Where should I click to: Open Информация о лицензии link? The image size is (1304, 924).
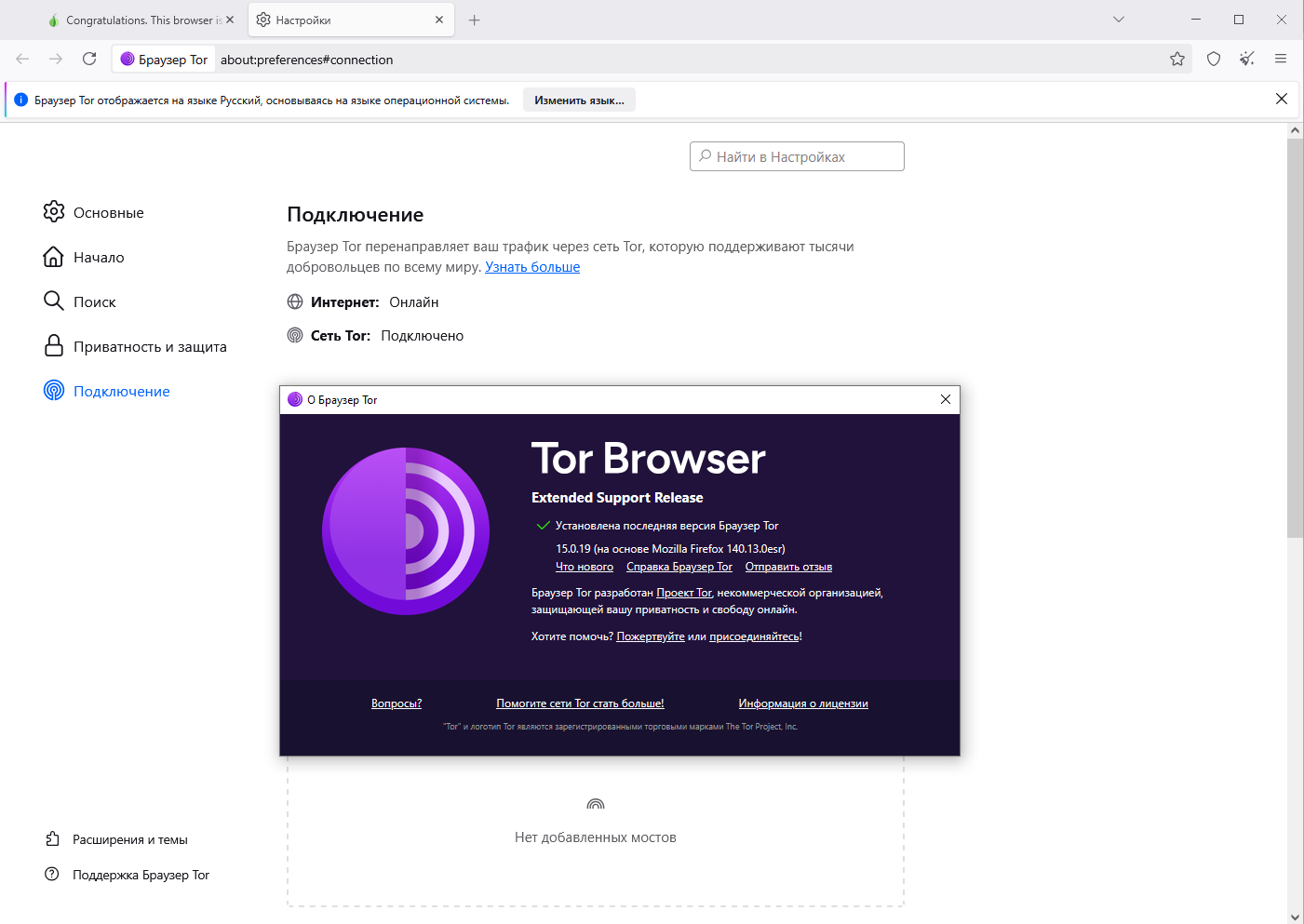[803, 703]
